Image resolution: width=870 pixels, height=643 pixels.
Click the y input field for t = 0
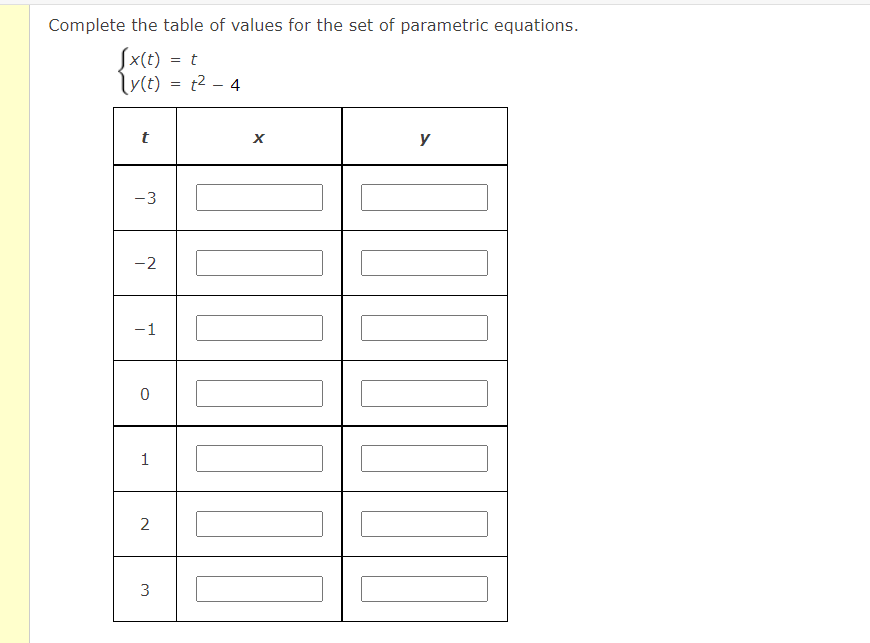pyautogui.click(x=424, y=392)
